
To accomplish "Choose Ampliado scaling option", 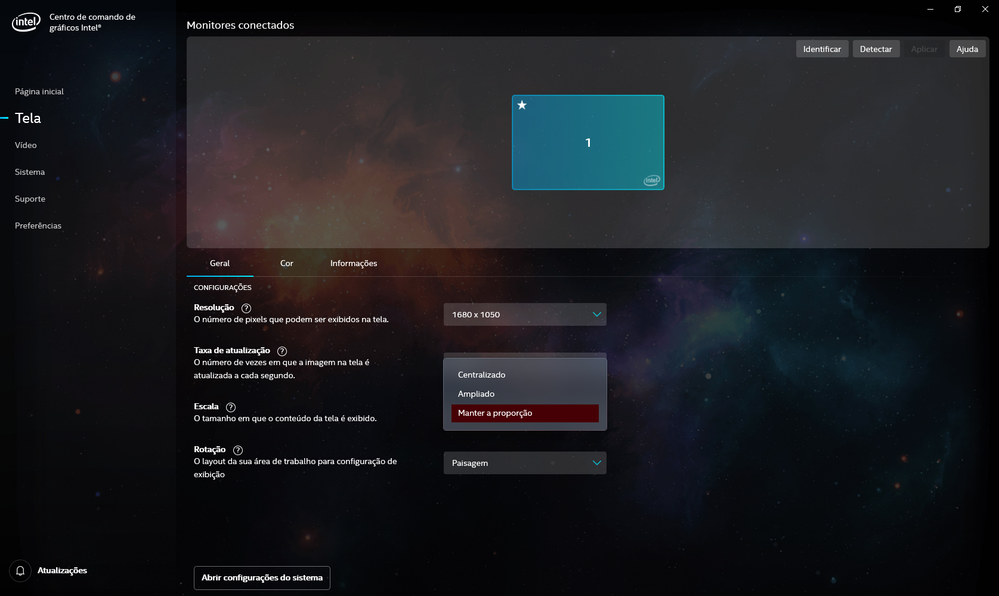I will point(525,394).
